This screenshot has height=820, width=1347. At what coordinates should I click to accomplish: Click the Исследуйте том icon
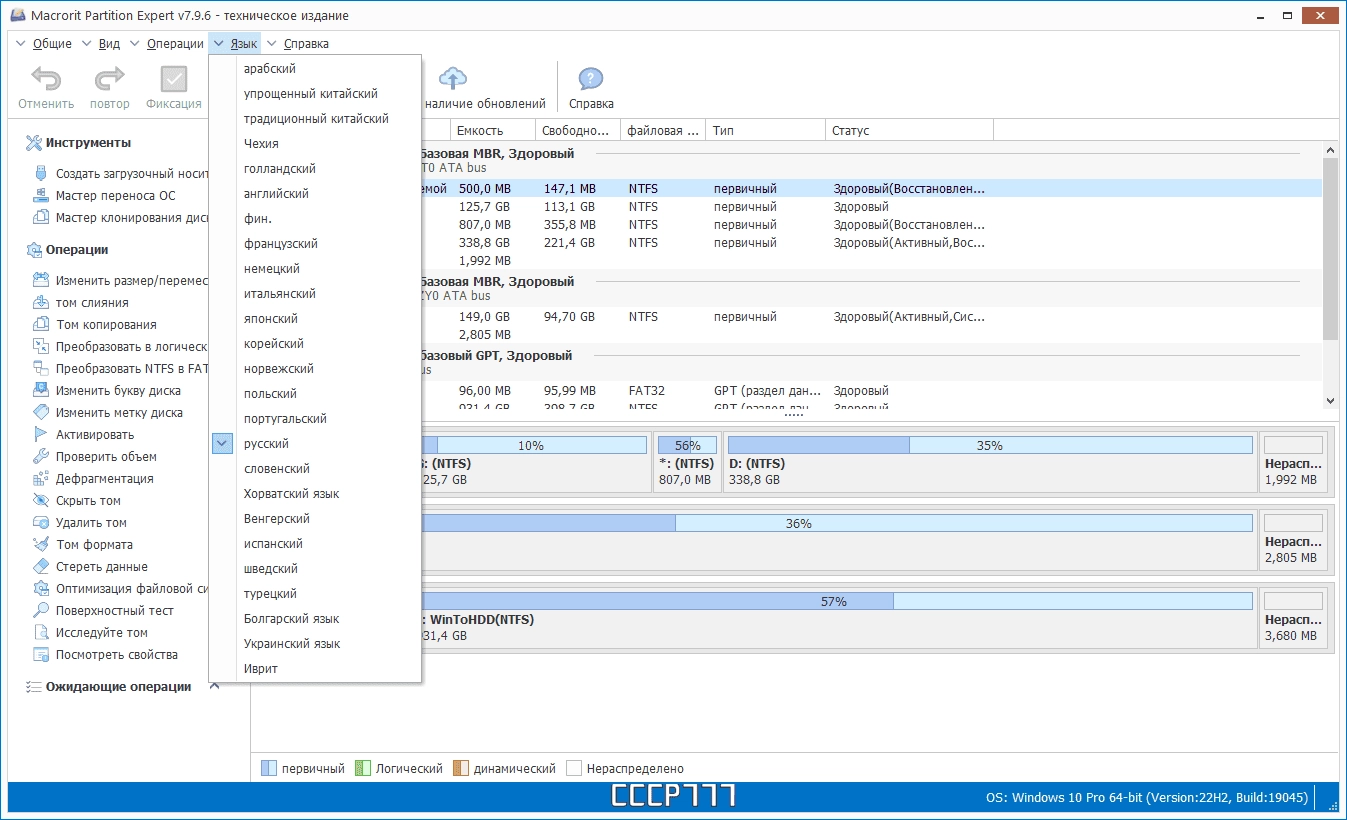tap(41, 633)
